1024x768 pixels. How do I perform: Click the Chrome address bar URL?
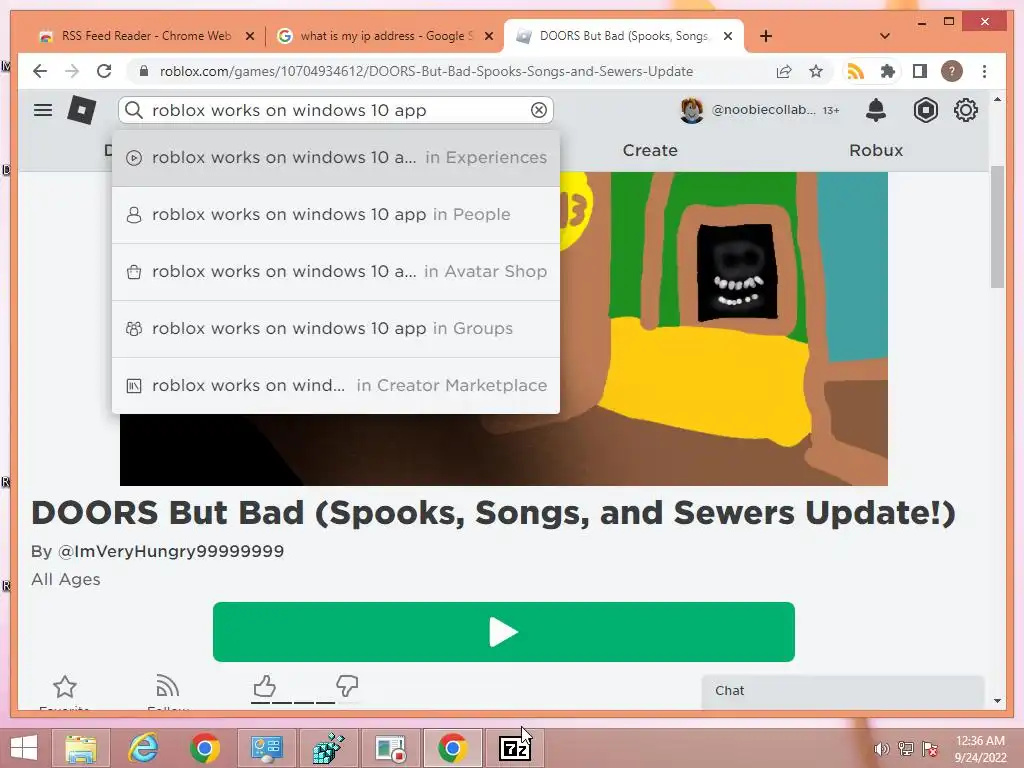(426, 71)
